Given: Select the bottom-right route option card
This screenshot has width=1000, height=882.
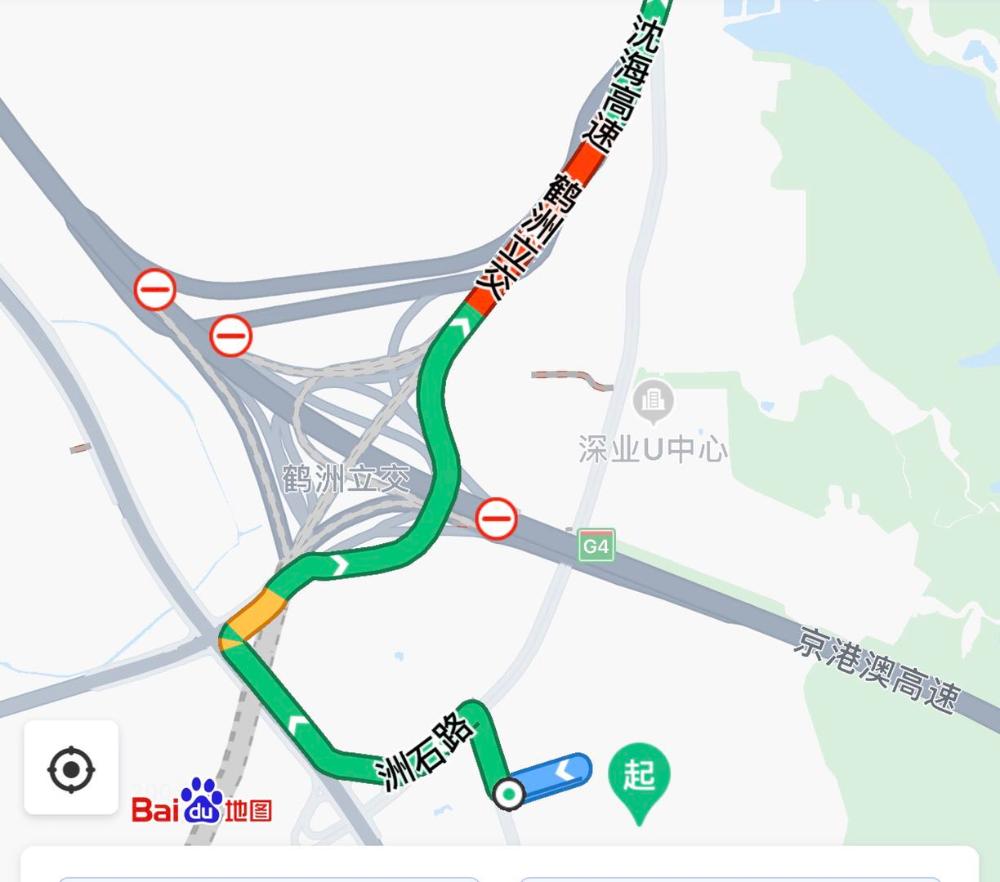Looking at the screenshot, I should click(x=730, y=879).
